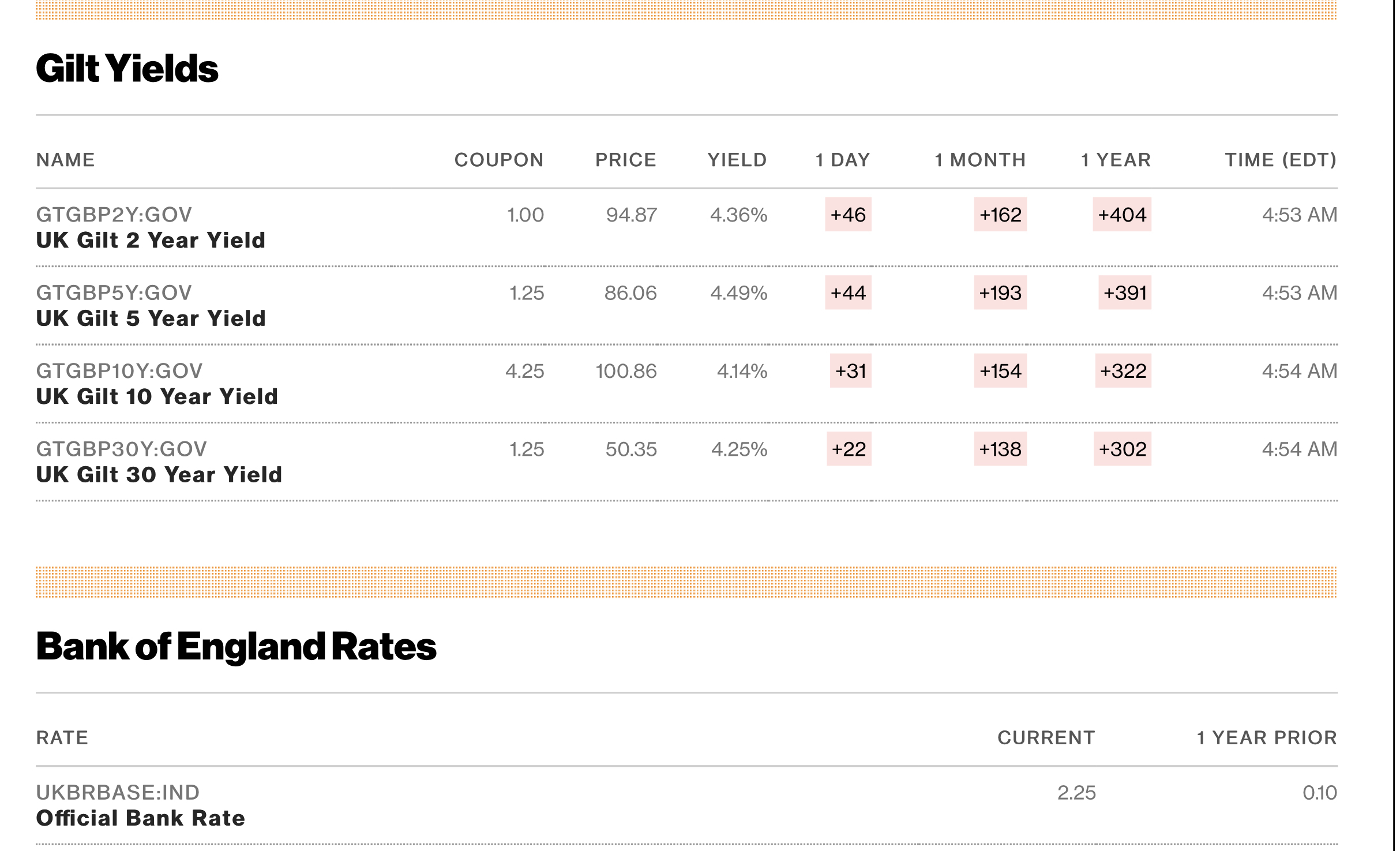
Task: Select the 1.00 coupon value
Action: pos(526,215)
